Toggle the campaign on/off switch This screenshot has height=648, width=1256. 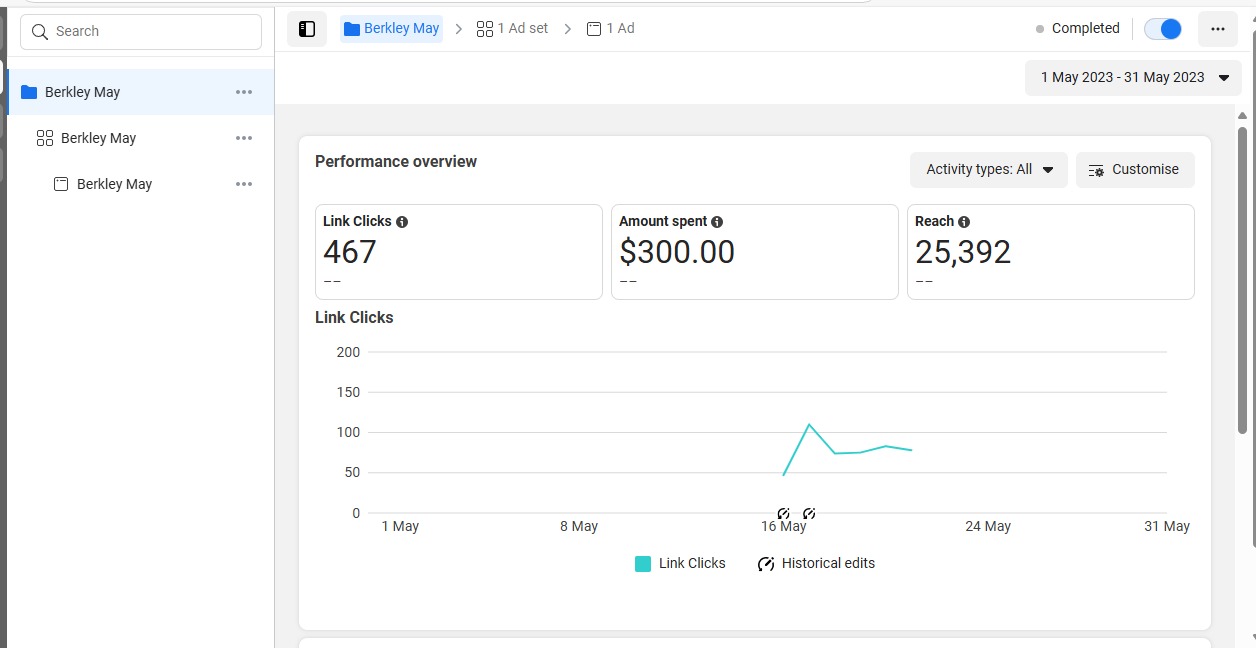pyautogui.click(x=1163, y=29)
